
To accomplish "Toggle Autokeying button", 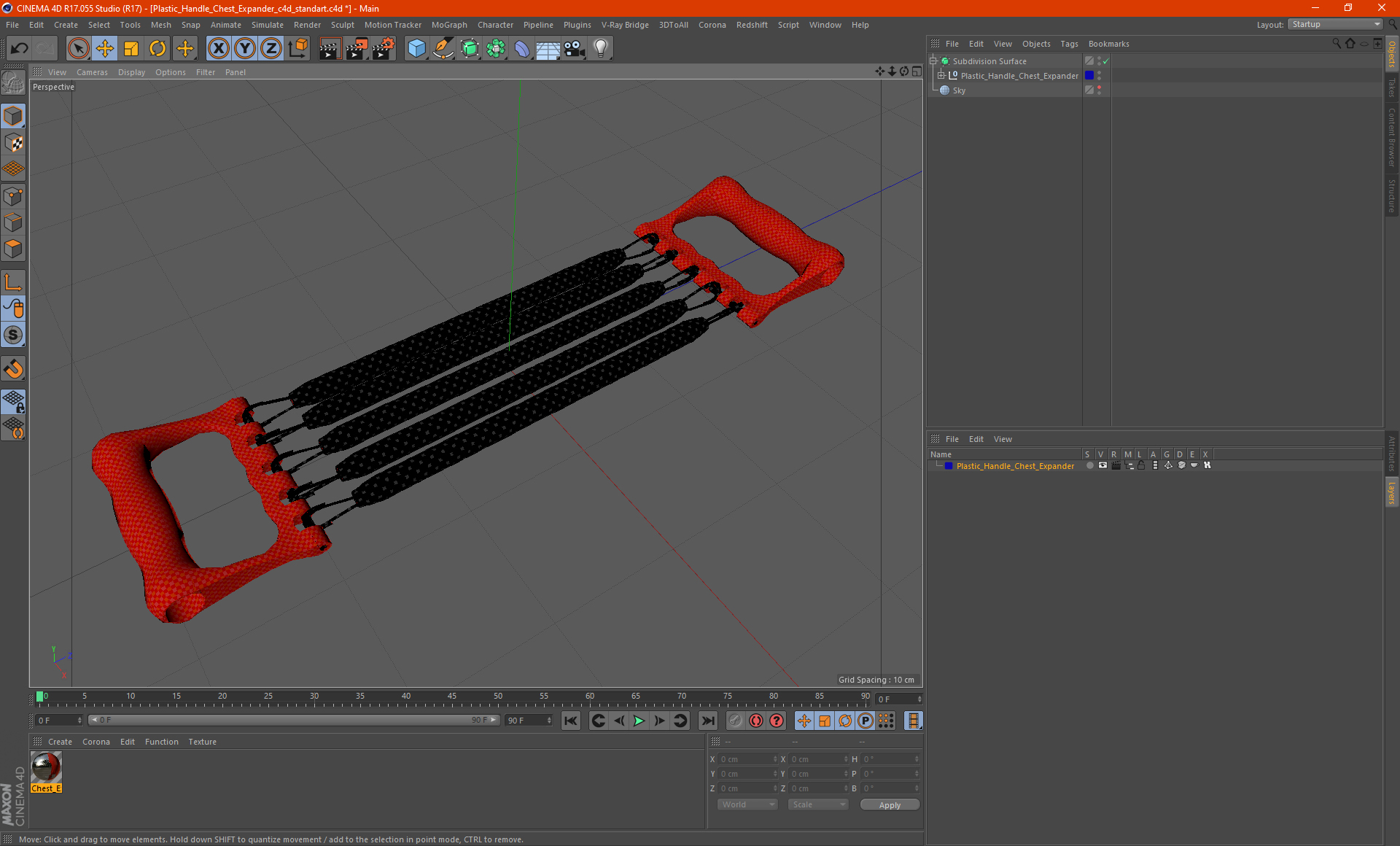I will tap(756, 721).
